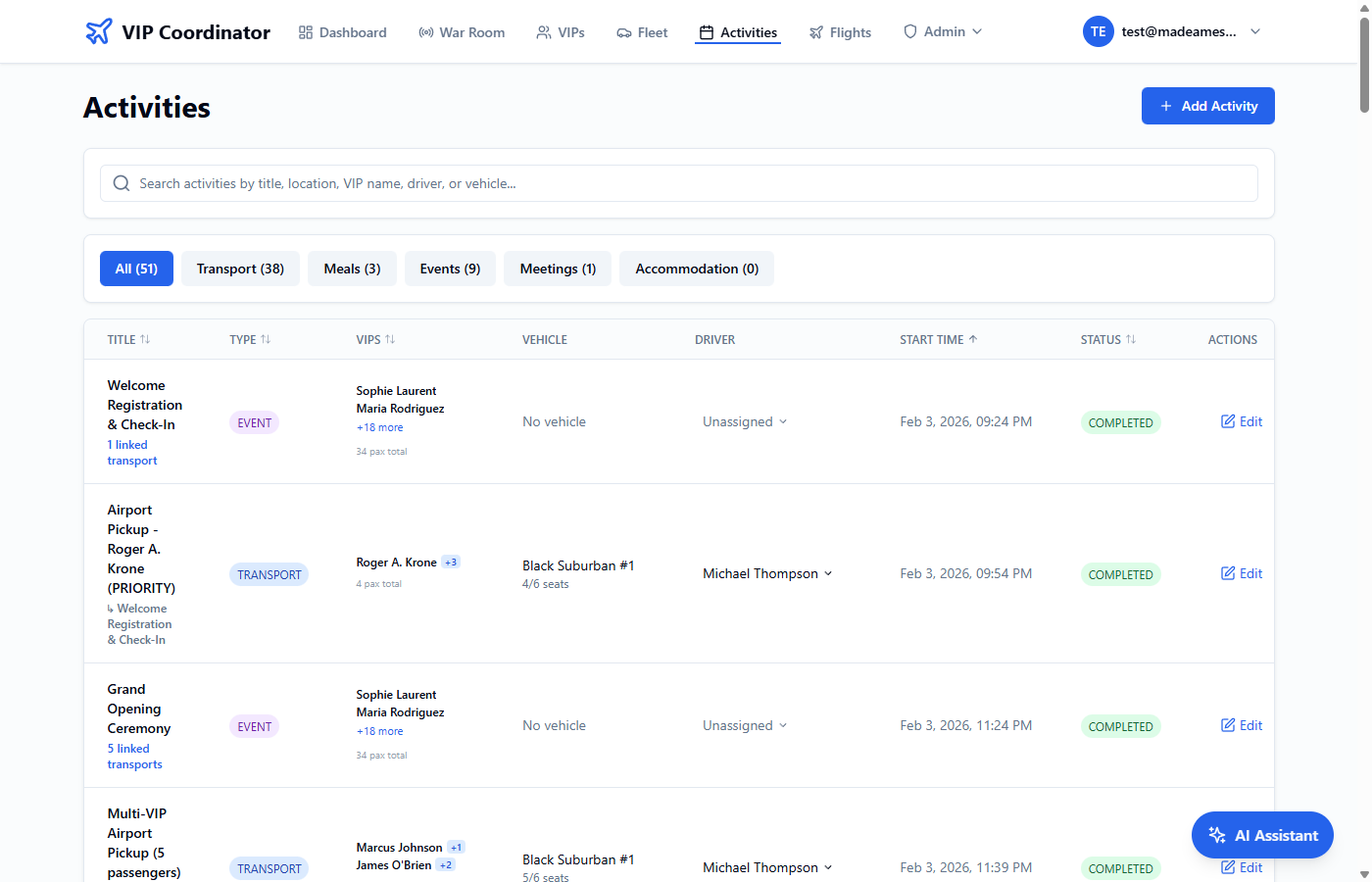
Task: Open the Admin dropdown menu
Action: coord(943,32)
